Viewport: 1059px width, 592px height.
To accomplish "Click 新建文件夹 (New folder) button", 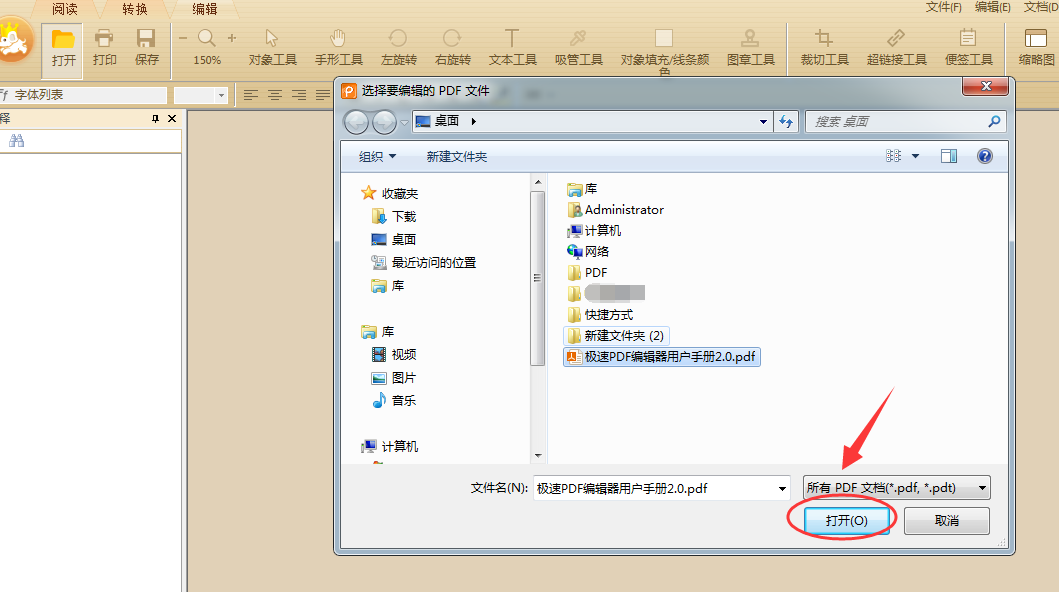I will point(457,157).
